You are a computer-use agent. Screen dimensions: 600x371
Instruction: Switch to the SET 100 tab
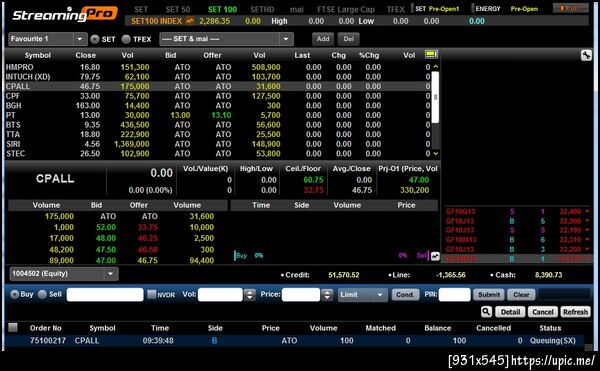[222, 9]
